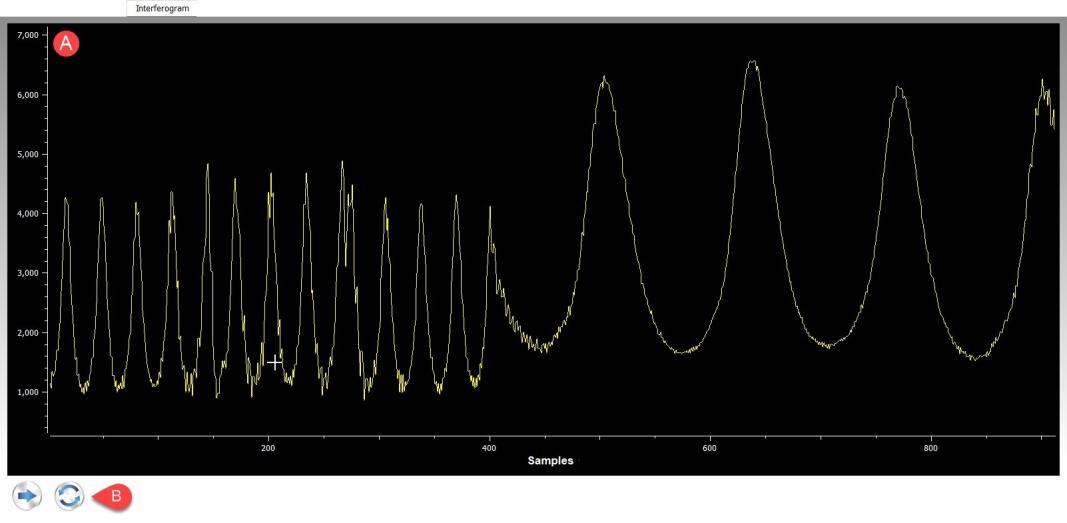The width and height of the screenshot is (1067, 523).
Task: Click the waveform peak near sample 500
Action: [x=604, y=78]
